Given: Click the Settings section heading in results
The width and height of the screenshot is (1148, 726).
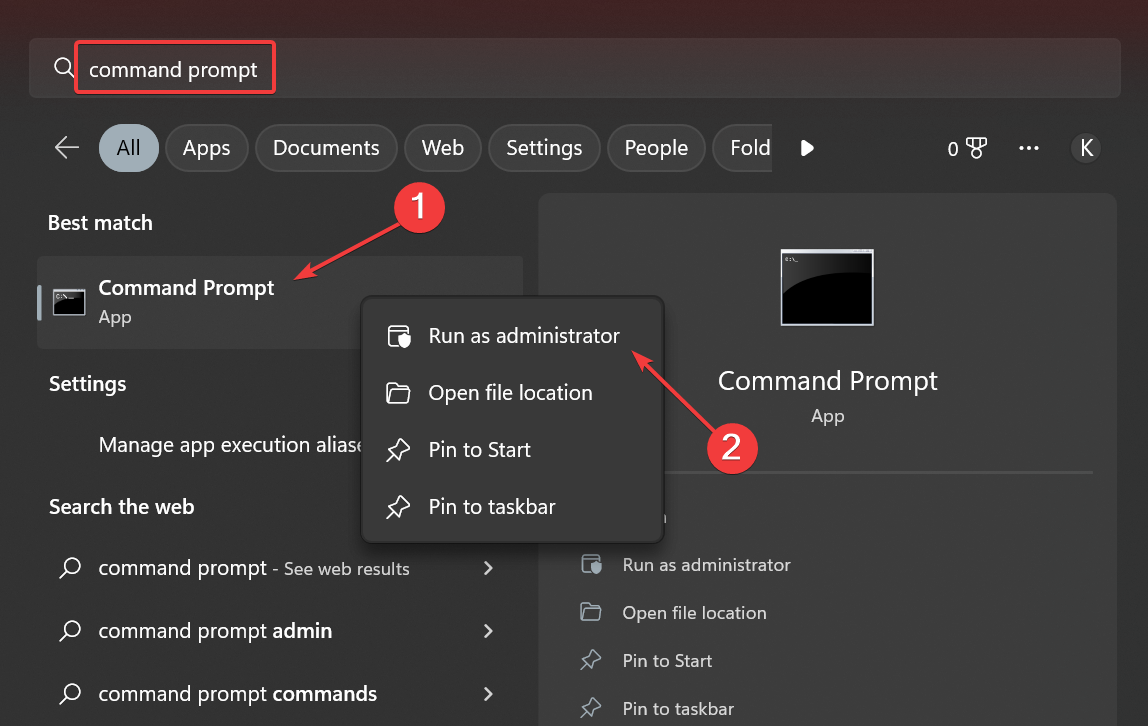Looking at the screenshot, I should tap(87, 384).
